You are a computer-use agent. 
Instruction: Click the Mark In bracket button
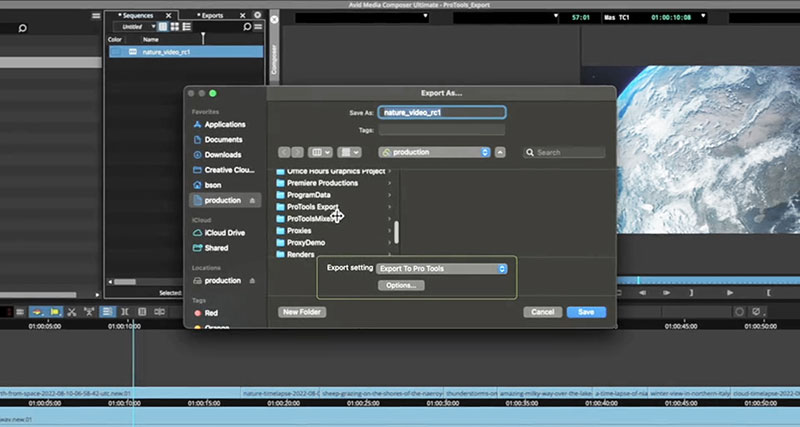click(768, 293)
